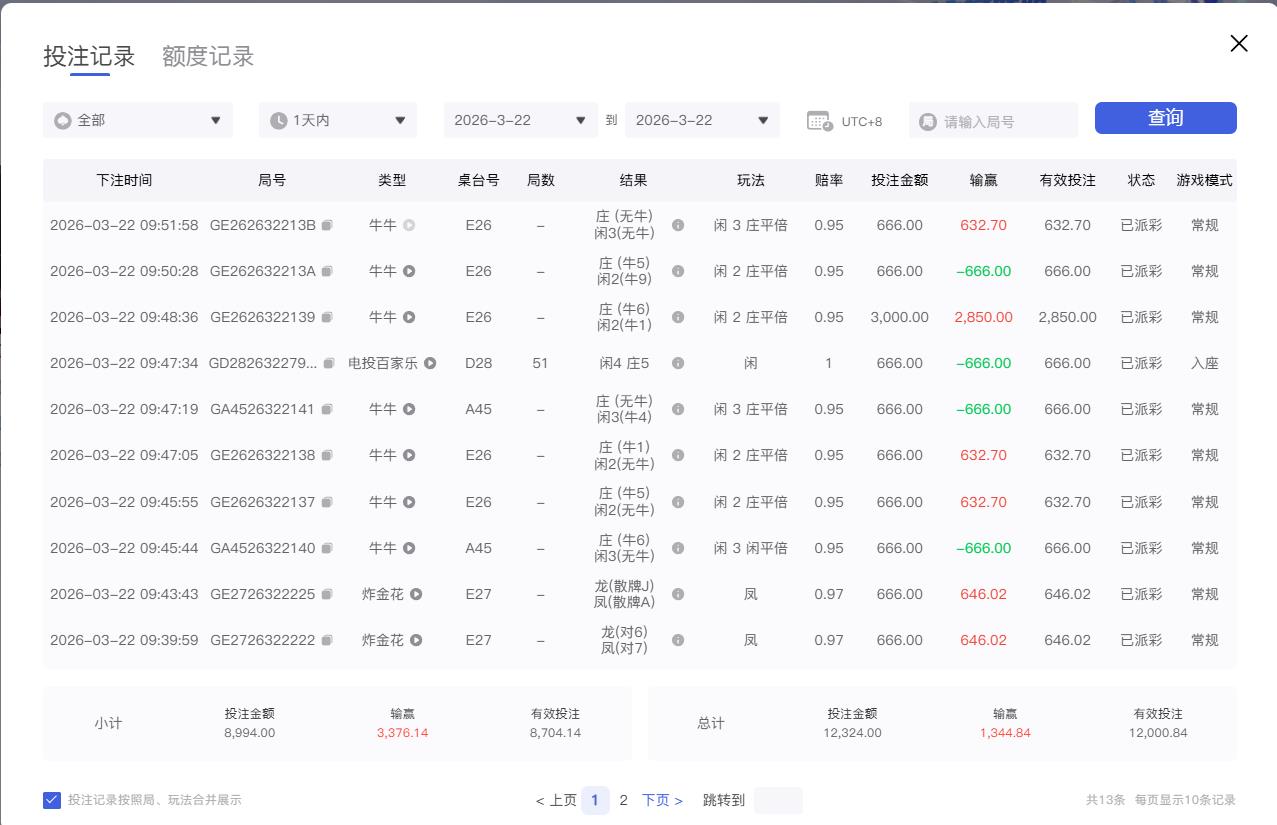Select the 投注记录 tab
1277x825 pixels.
click(x=89, y=57)
